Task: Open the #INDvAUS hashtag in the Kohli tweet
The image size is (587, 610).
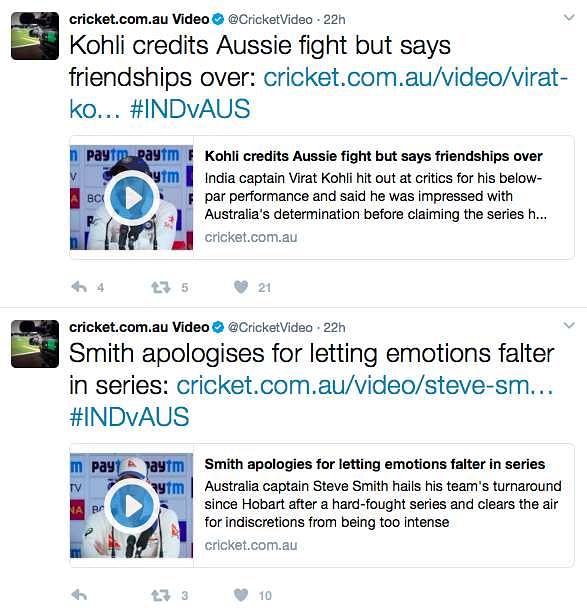Action: 190,109
